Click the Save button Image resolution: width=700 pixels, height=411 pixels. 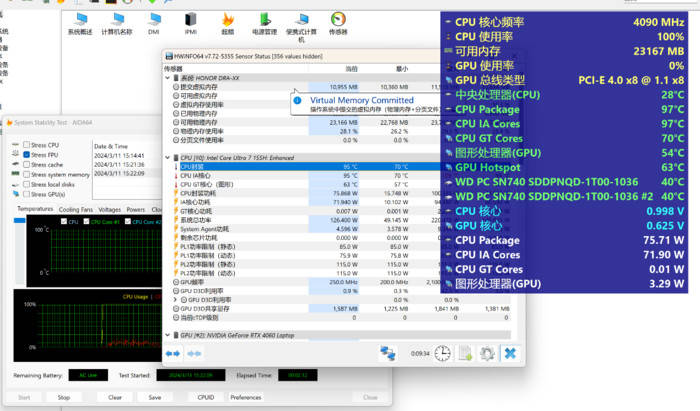pos(155,397)
